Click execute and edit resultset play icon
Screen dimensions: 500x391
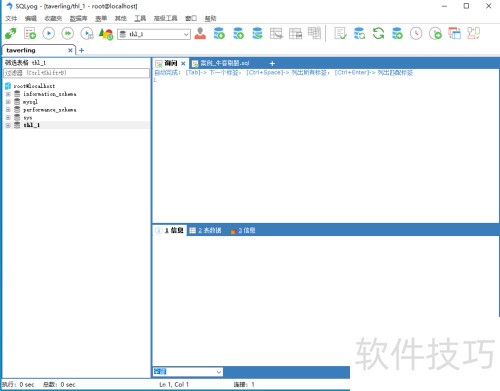coord(87,34)
